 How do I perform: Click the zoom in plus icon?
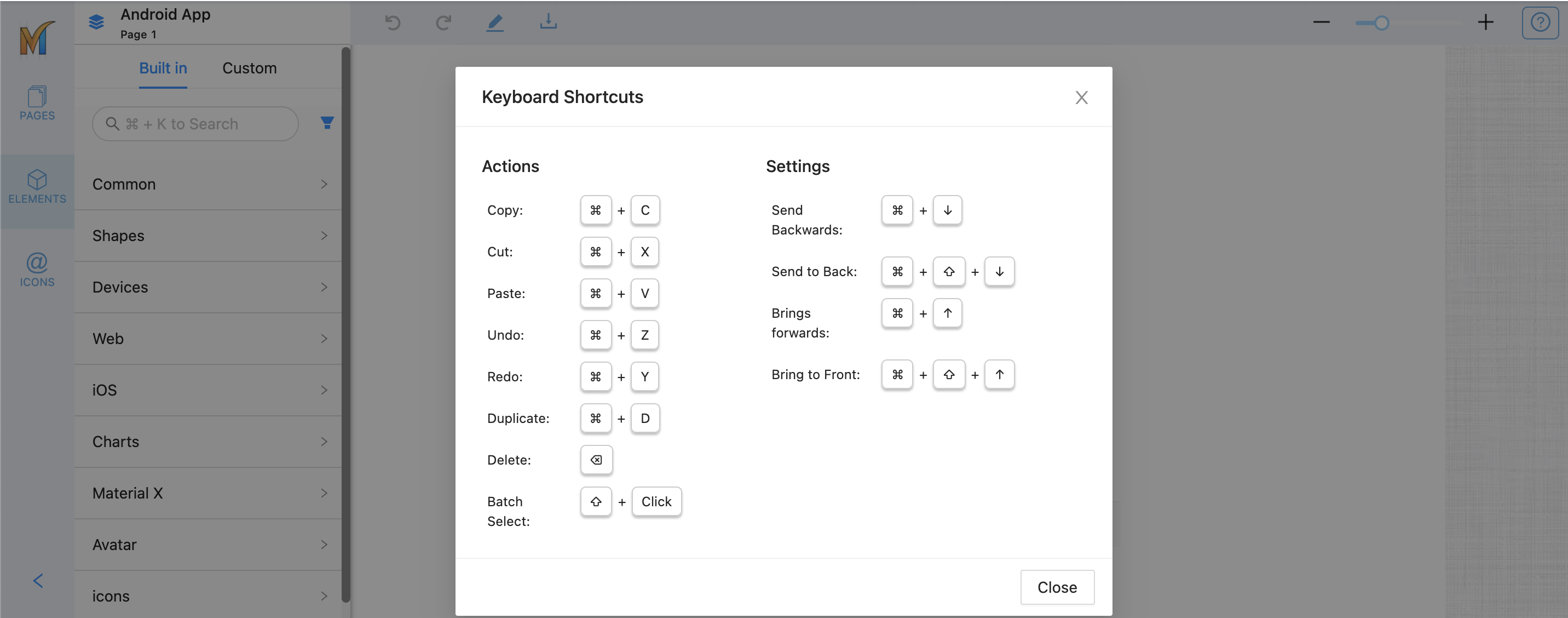click(x=1485, y=22)
